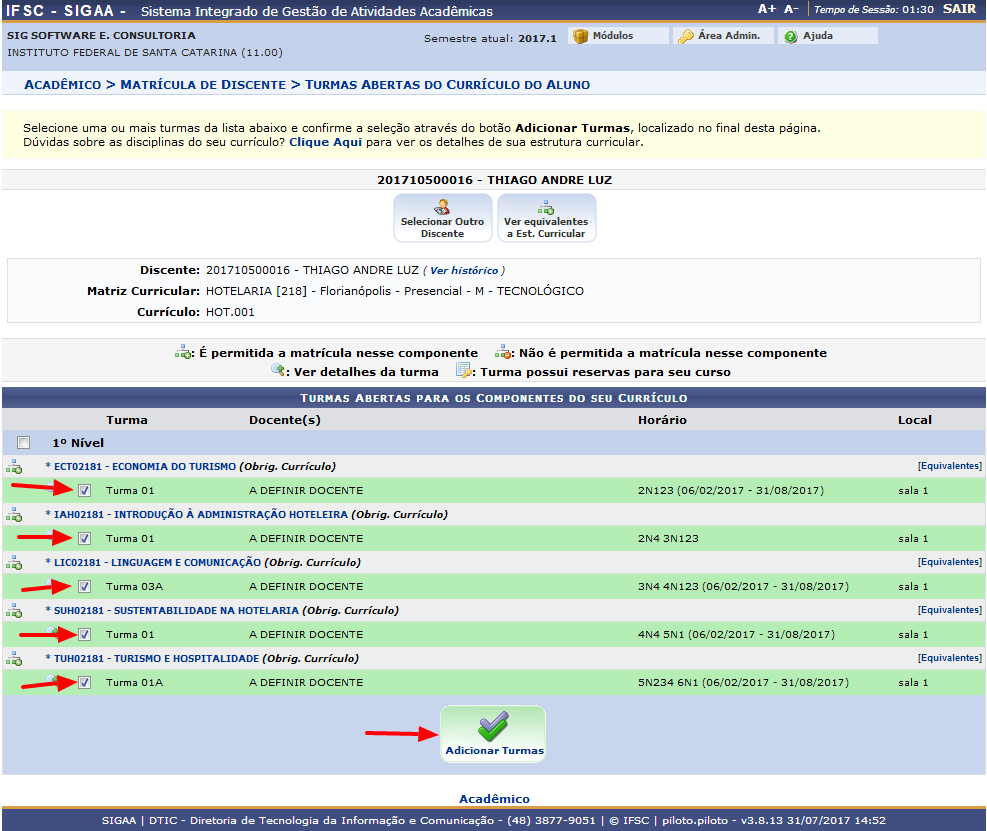Open Área Admin. key icon
This screenshot has height=831, width=987.
(685, 36)
